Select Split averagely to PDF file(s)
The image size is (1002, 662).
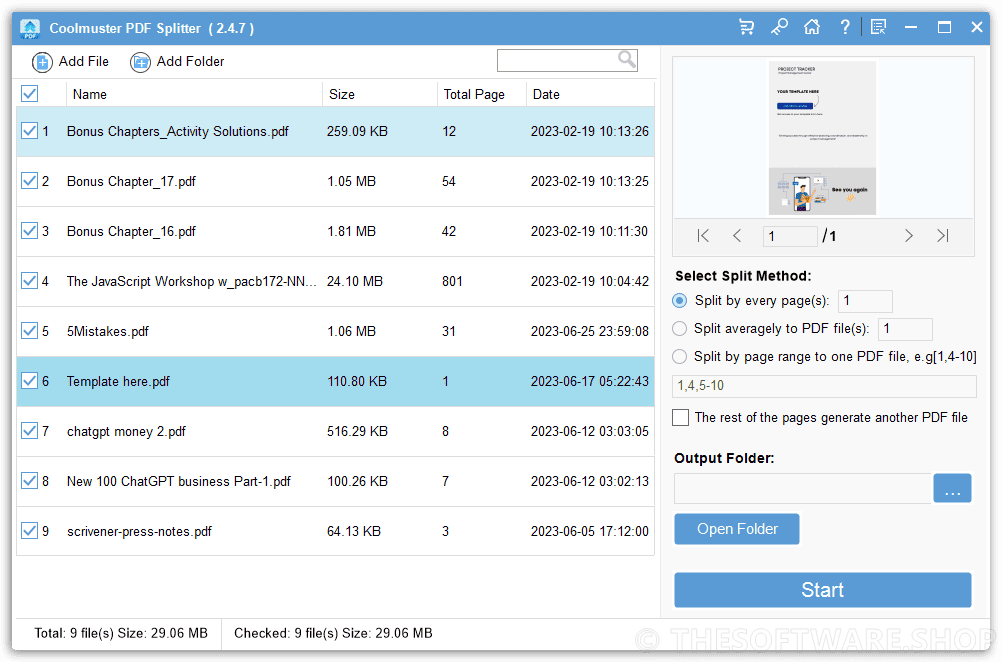[x=680, y=328]
